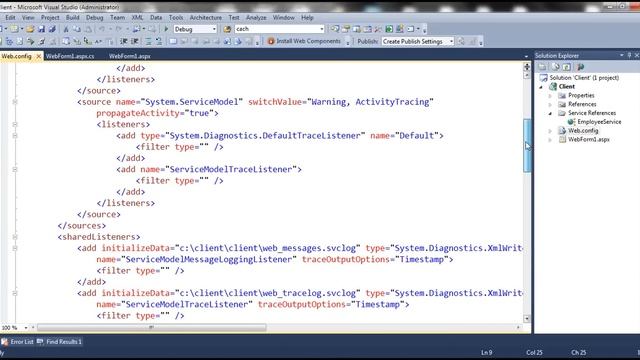640x360 pixels.
Task: Click Show All Files in Solution Explorer
Action: coord(555,67)
